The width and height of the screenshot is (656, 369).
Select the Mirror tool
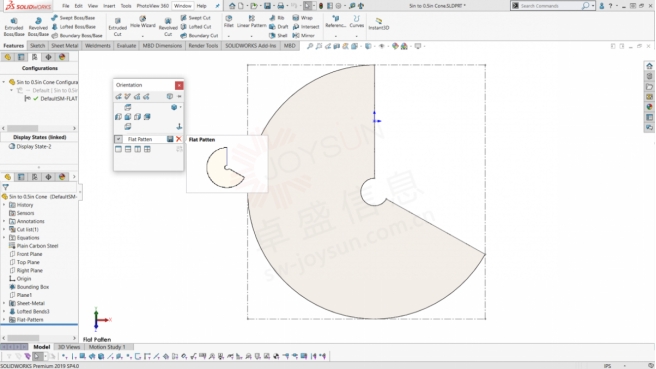[304, 36]
